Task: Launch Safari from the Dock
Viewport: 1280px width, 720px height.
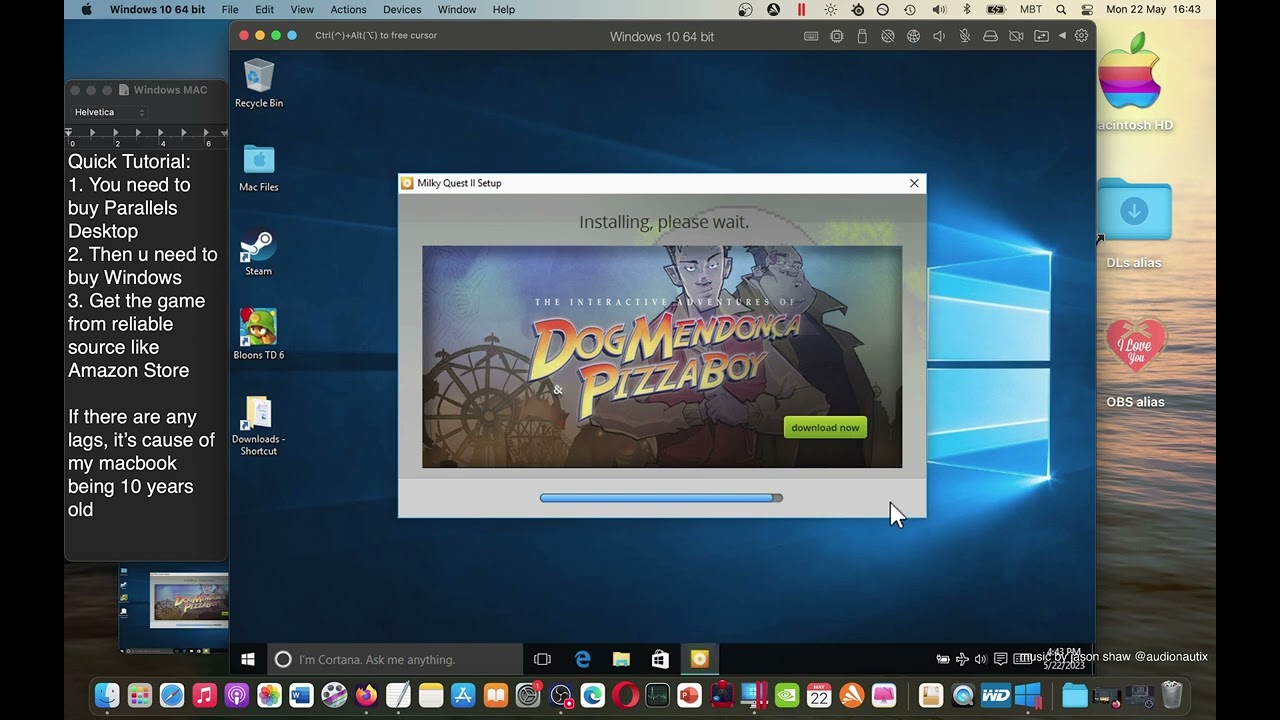Action: (172, 695)
